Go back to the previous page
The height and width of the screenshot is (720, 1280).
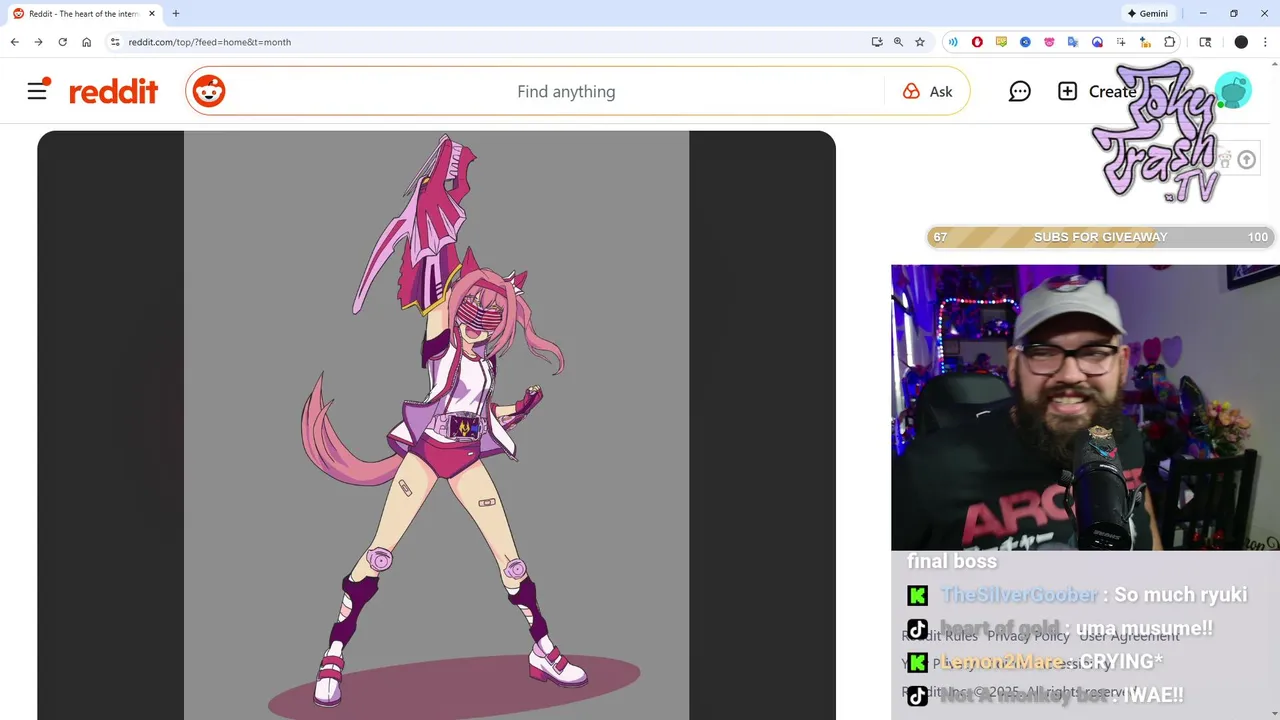click(x=14, y=42)
